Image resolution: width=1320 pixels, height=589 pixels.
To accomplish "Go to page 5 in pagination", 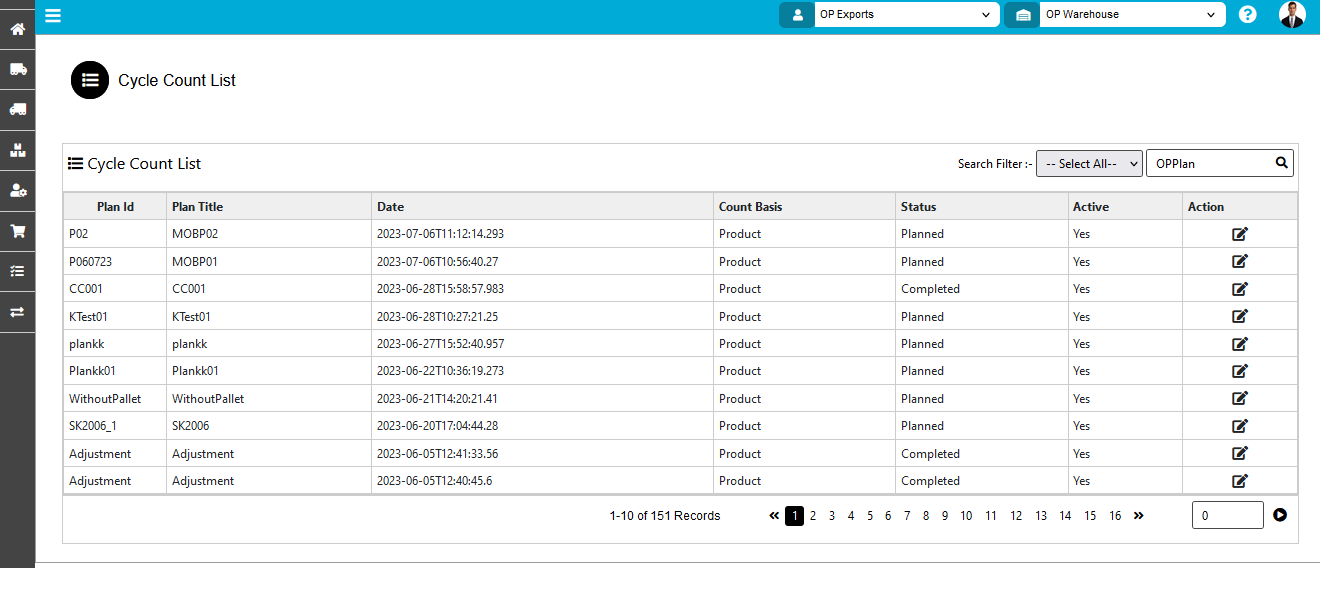I will pos(869,516).
